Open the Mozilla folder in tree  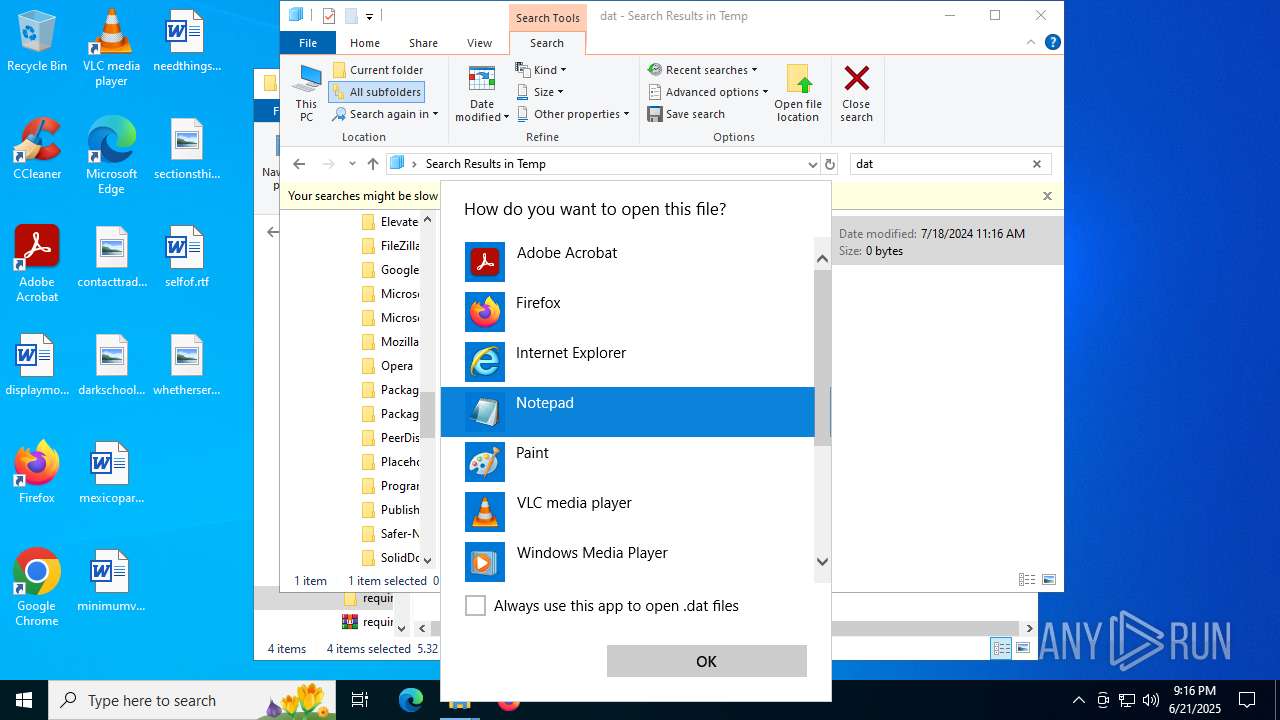tap(390, 342)
